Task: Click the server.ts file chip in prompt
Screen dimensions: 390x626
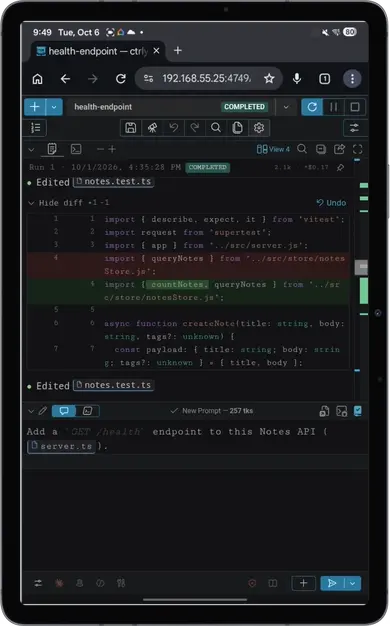Action: [62, 446]
